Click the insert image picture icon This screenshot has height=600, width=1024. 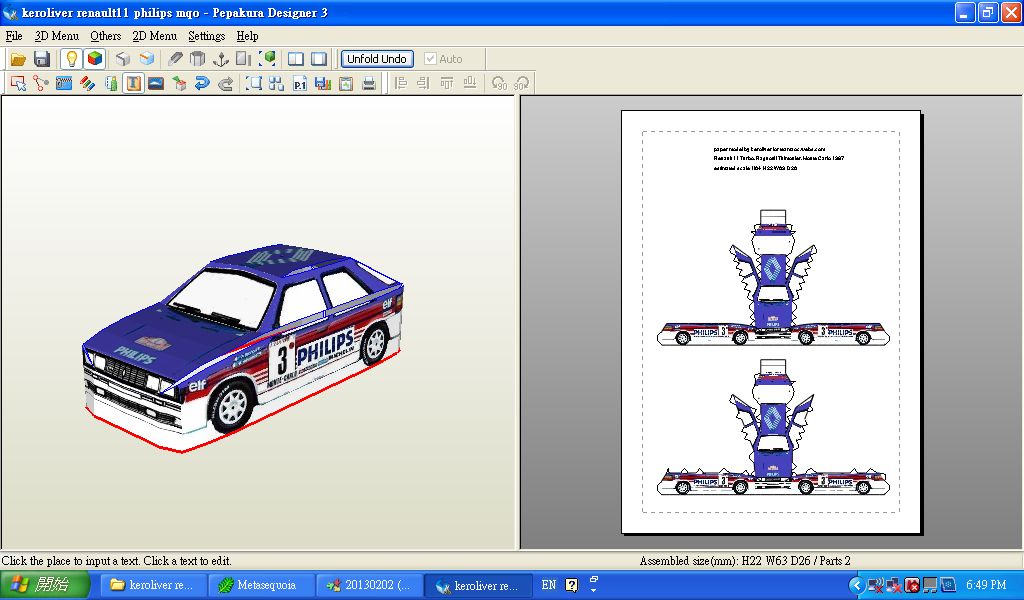[156, 84]
